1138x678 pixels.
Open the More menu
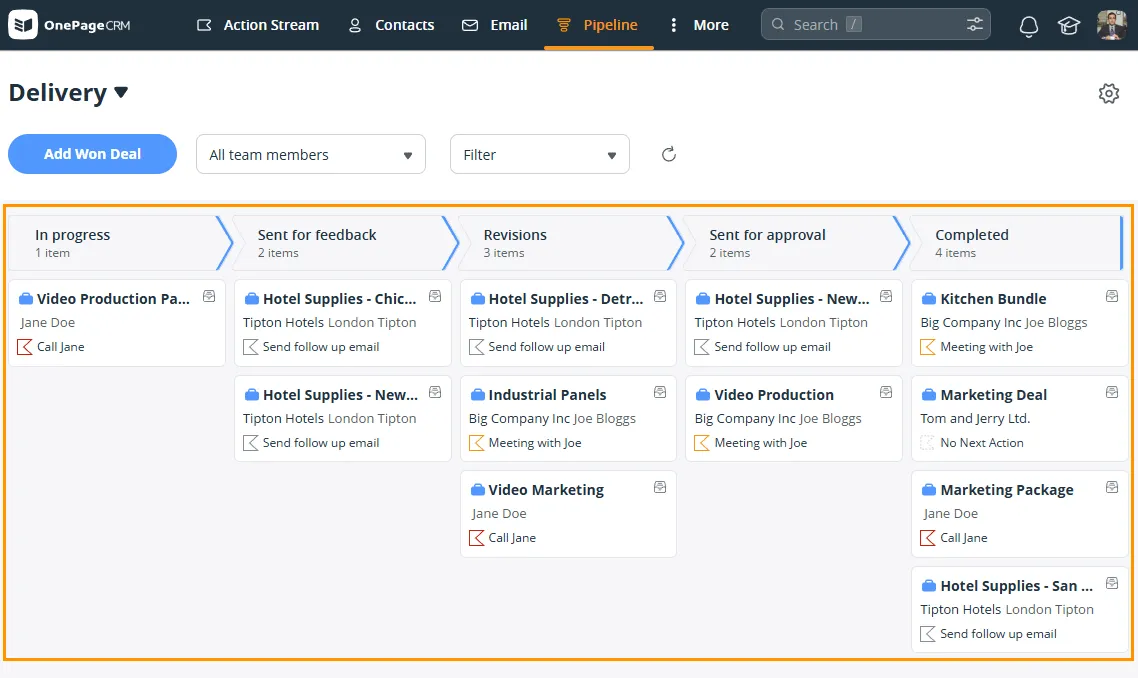coord(697,25)
